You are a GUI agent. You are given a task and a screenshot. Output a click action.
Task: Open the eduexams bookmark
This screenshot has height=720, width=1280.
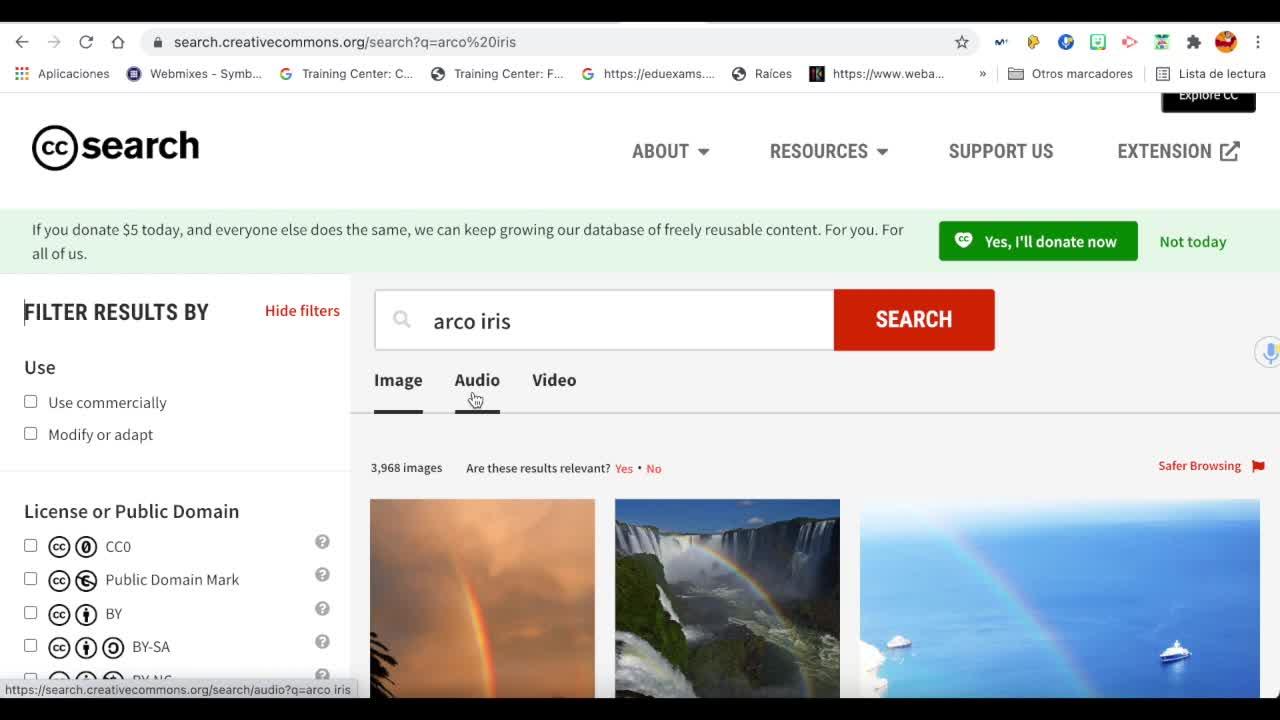click(648, 74)
